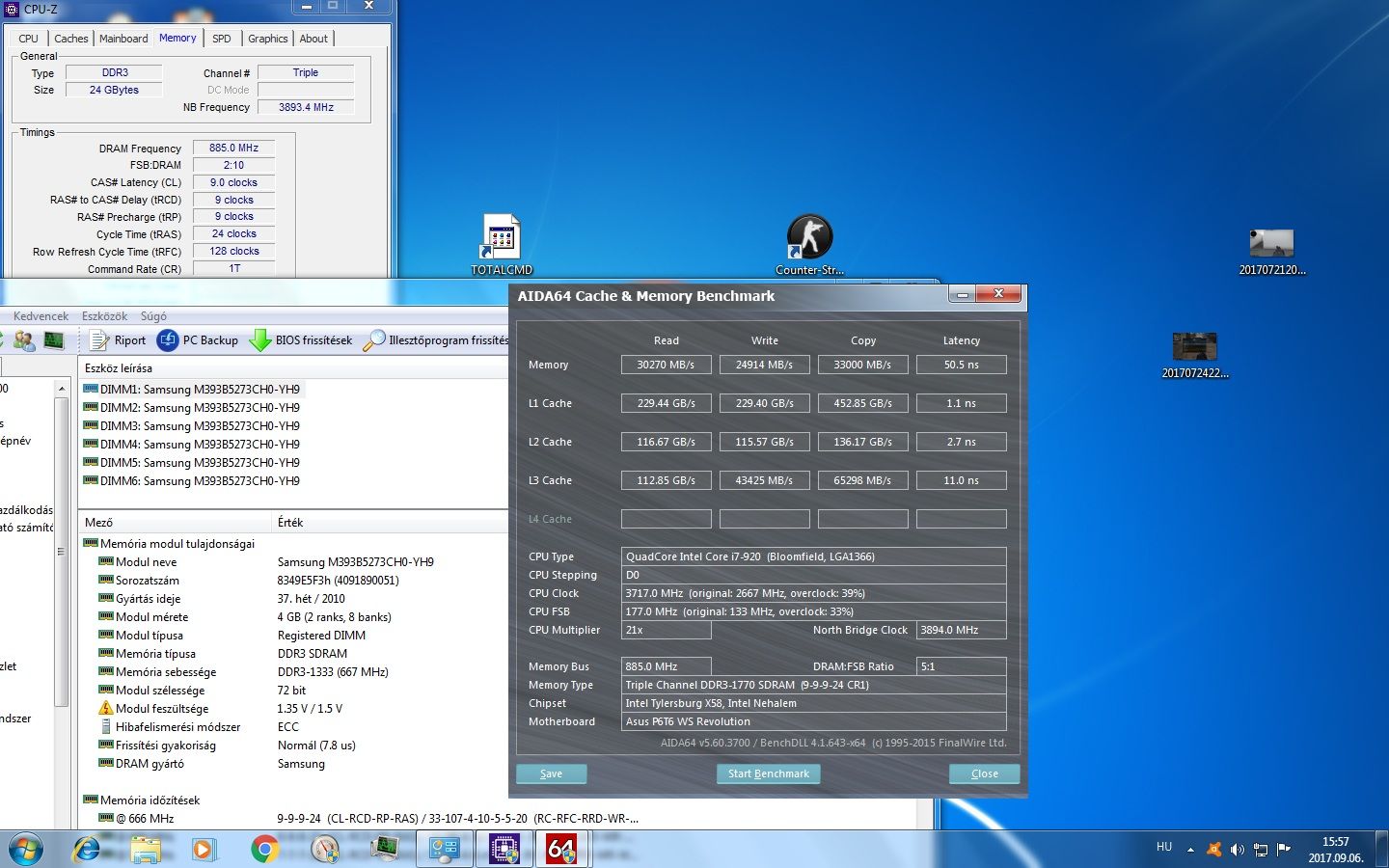Switch to AIDA64 via the red 64 taskbar icon

point(561,850)
